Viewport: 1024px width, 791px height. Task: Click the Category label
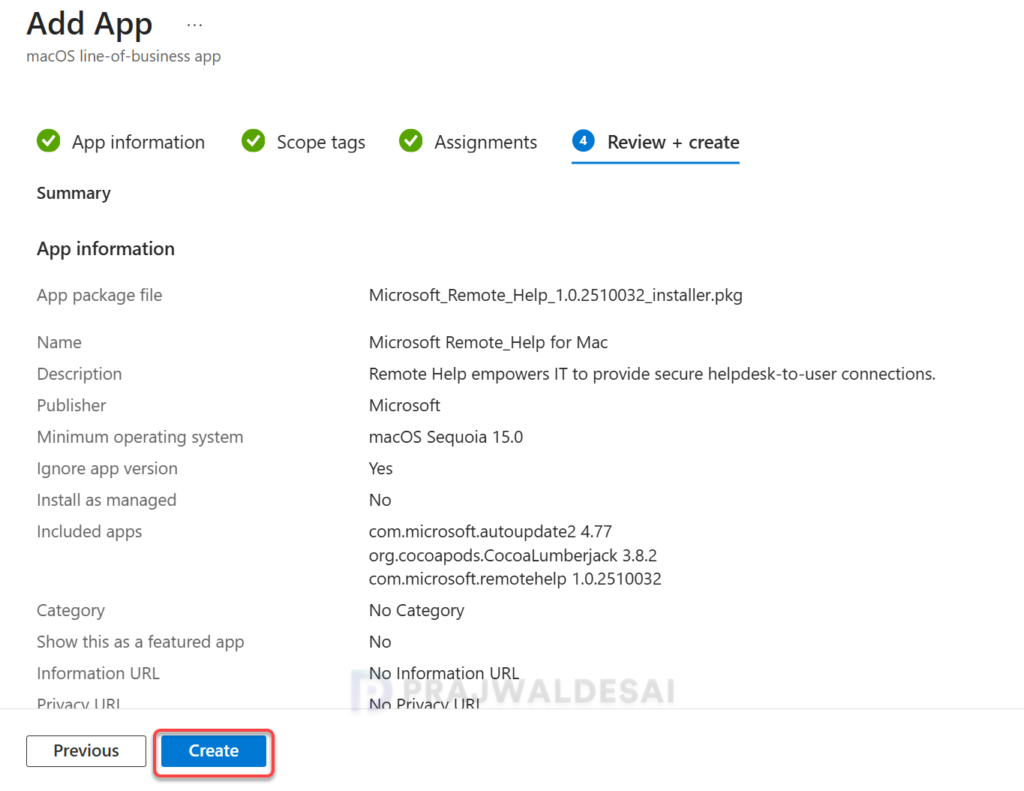[x=71, y=611]
